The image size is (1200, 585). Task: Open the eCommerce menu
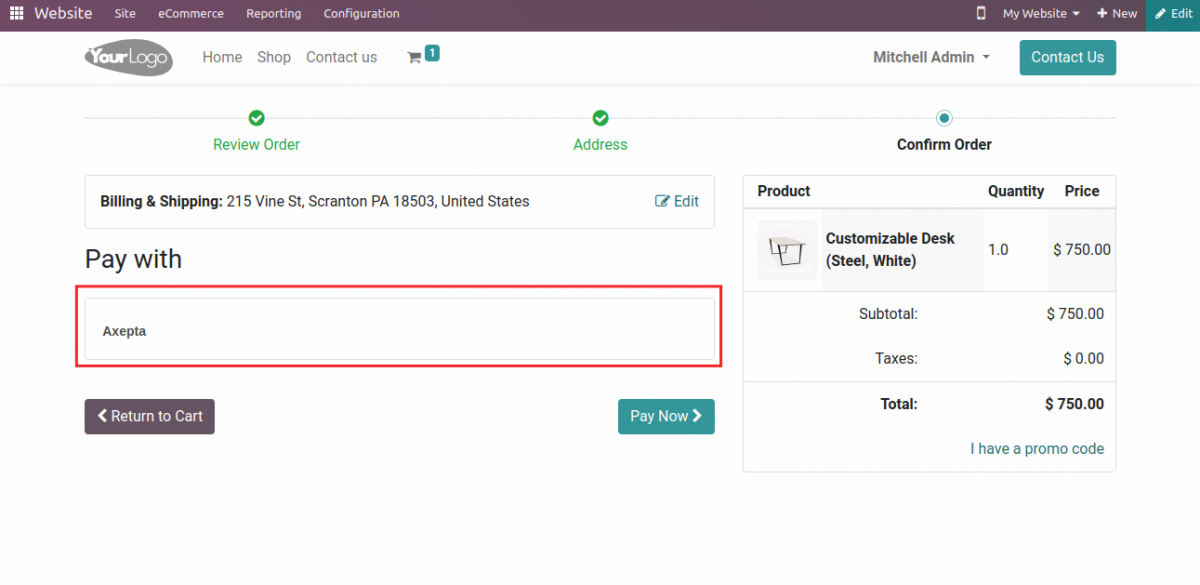click(x=190, y=13)
